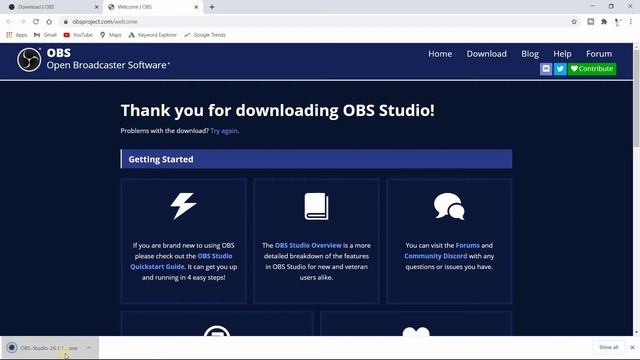Image resolution: width=640 pixels, height=360 pixels.
Task: Click the padlock site info icon
Action: [x=65, y=22]
